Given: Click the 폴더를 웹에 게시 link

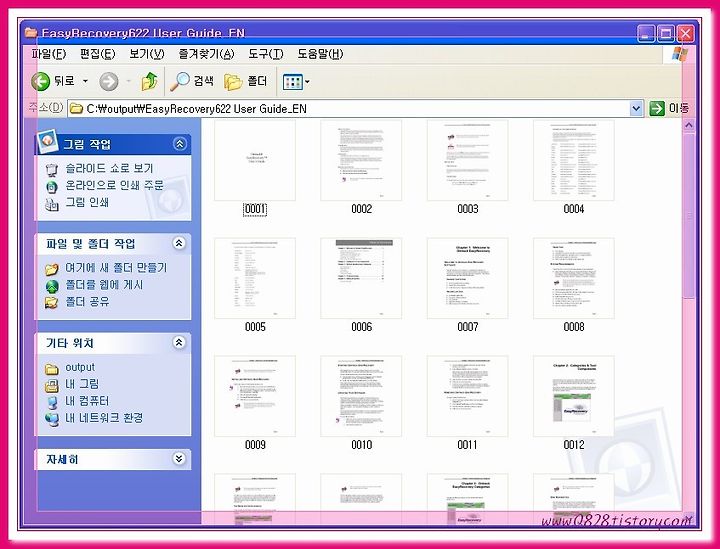Looking at the screenshot, I should click(104, 285).
